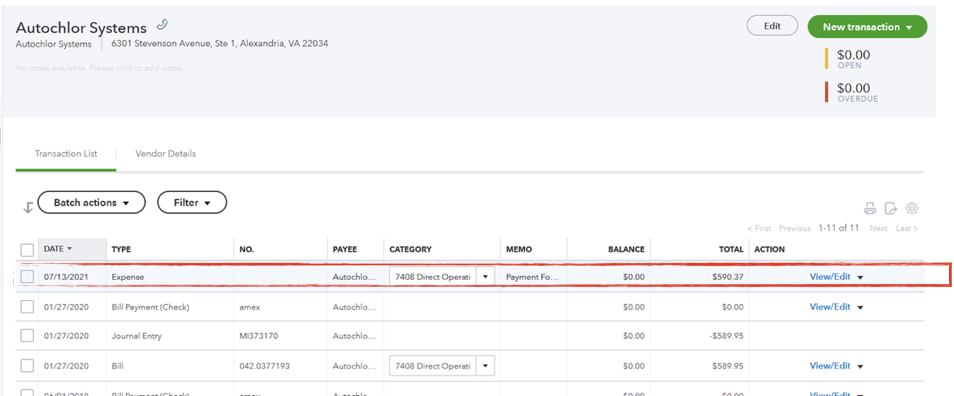This screenshot has width=954, height=396.
Task: Click the Journal Entry type cell
Action: click(137, 336)
